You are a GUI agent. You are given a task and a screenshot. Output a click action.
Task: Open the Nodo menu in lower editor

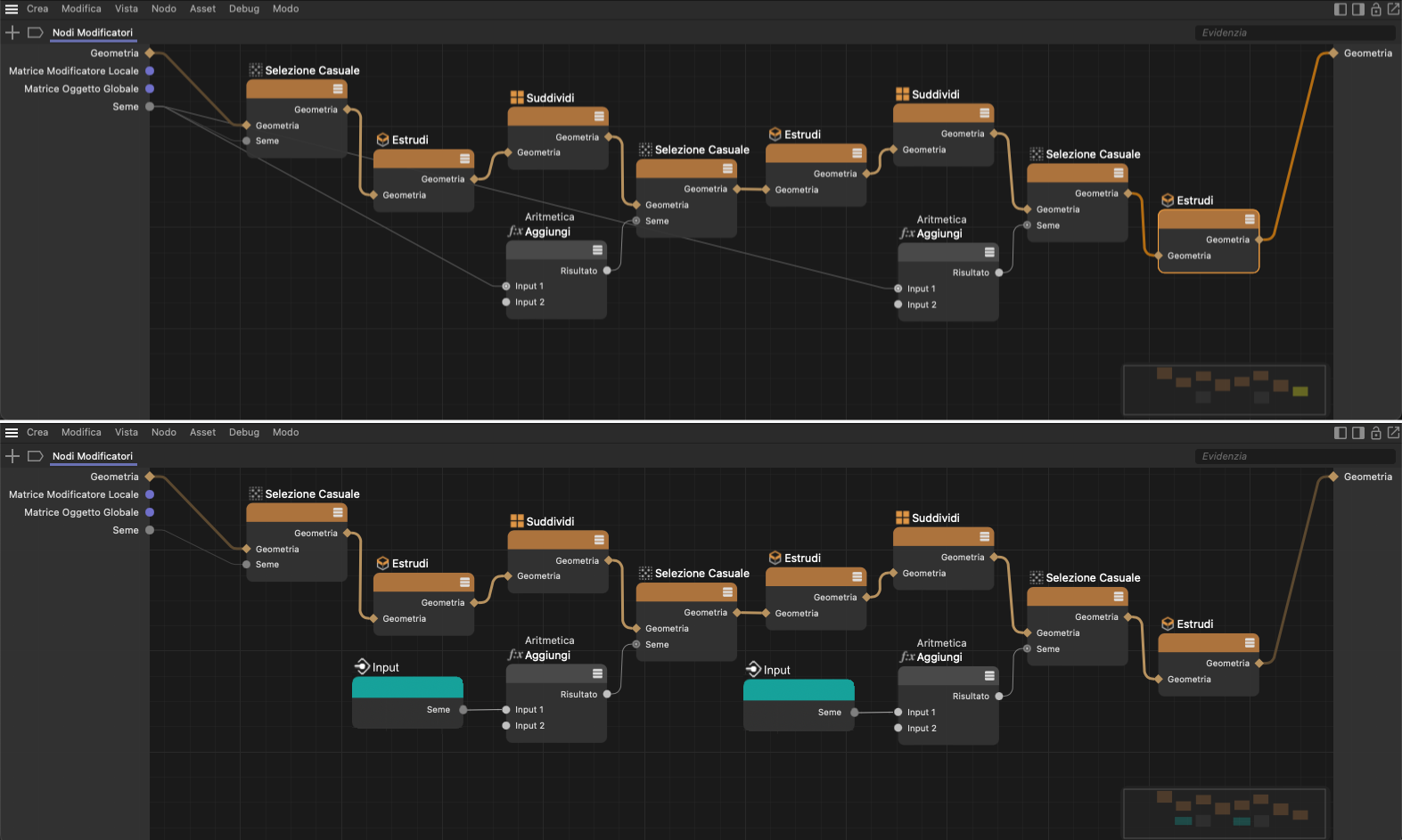(164, 433)
